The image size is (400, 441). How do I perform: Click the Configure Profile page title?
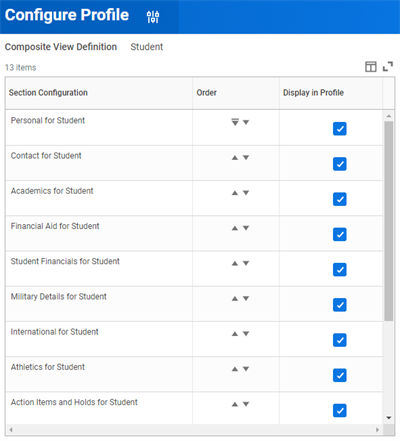click(67, 15)
